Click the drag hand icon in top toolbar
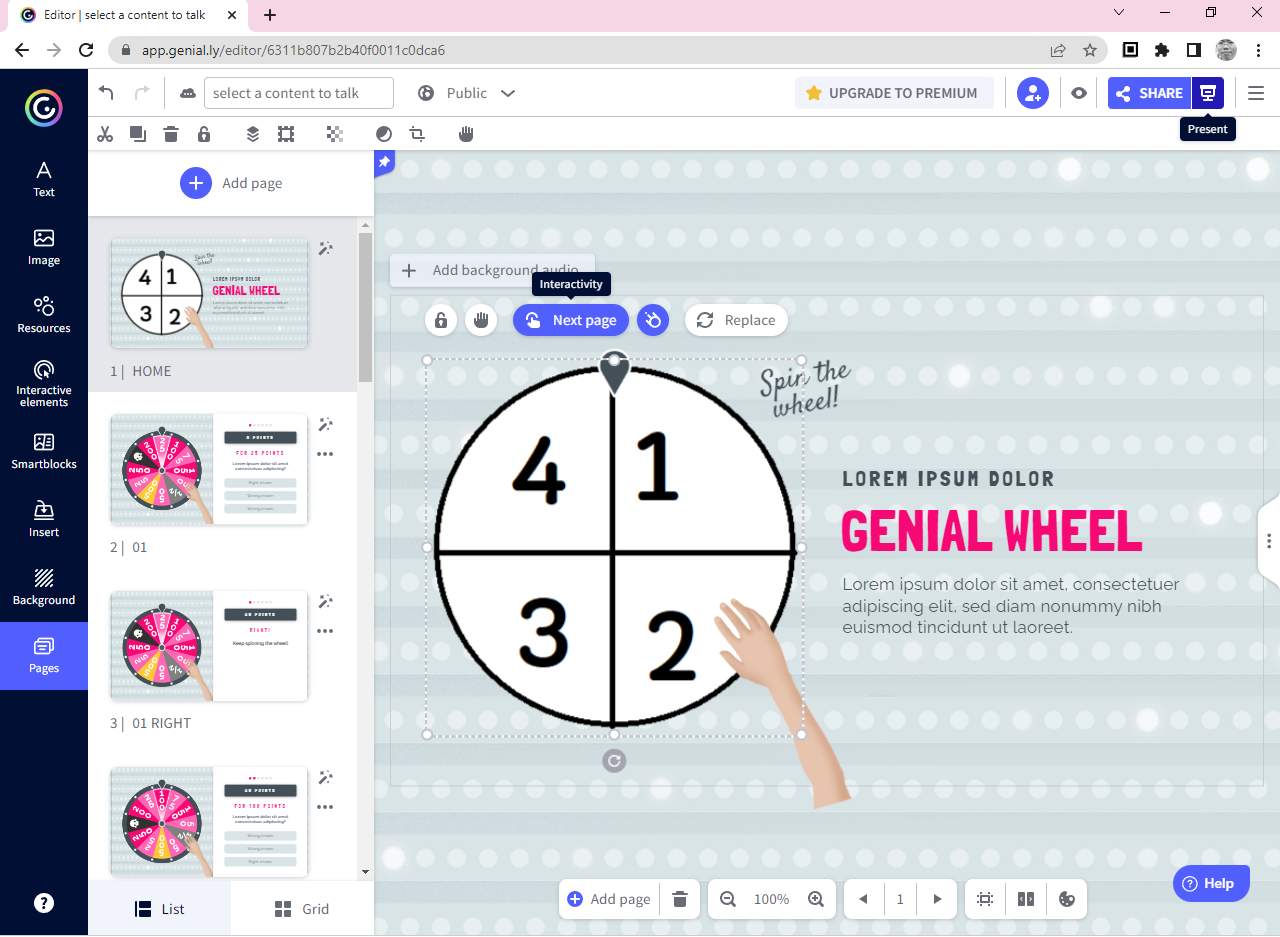 coord(466,134)
